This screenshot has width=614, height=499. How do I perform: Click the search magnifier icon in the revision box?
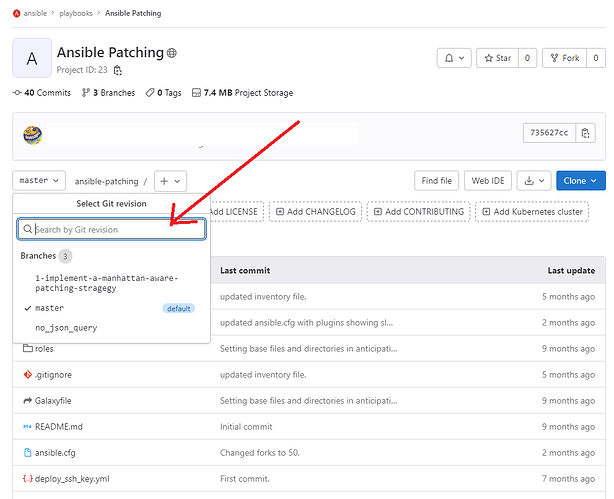click(x=27, y=229)
